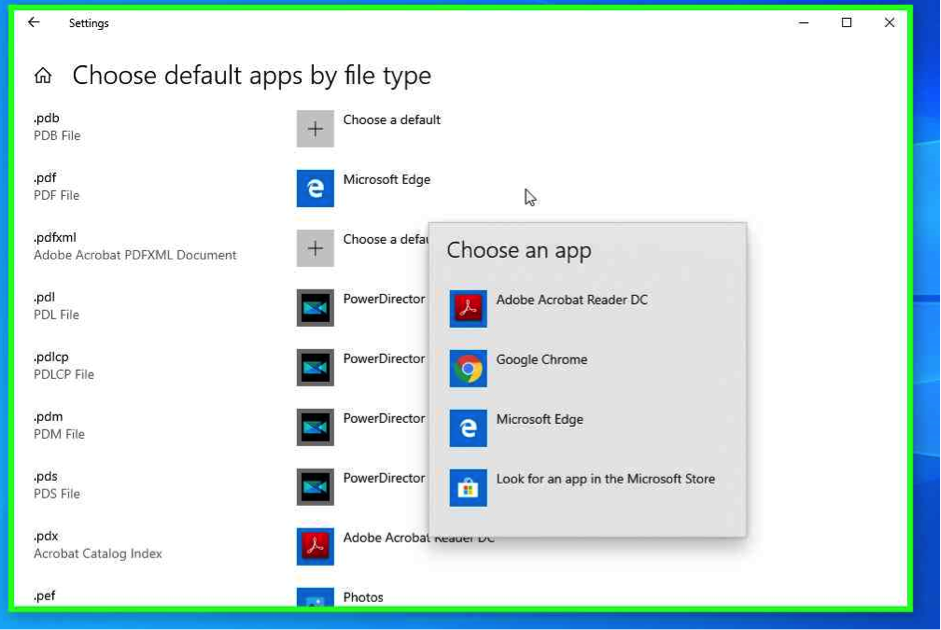Select Adobe Acrobat Reader DC in popup
The width and height of the screenshot is (941, 630).
571,300
